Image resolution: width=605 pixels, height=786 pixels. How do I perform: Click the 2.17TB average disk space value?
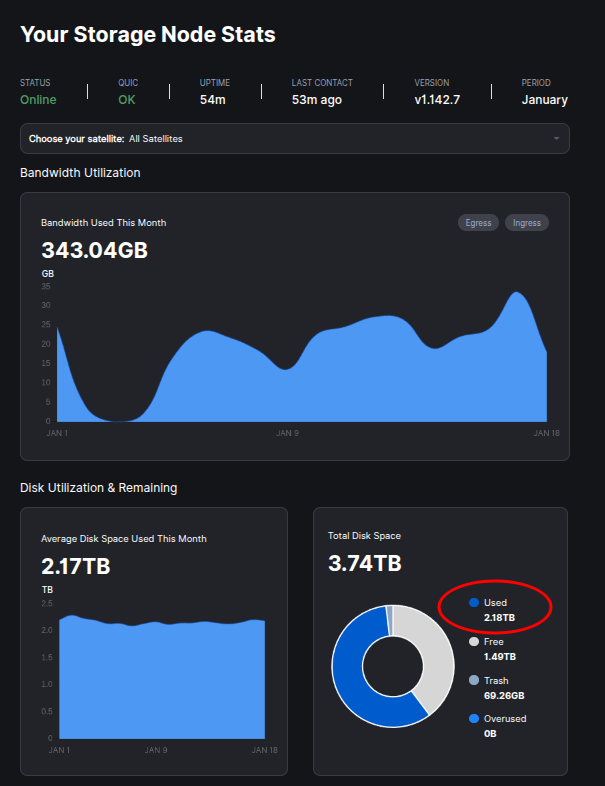click(75, 567)
